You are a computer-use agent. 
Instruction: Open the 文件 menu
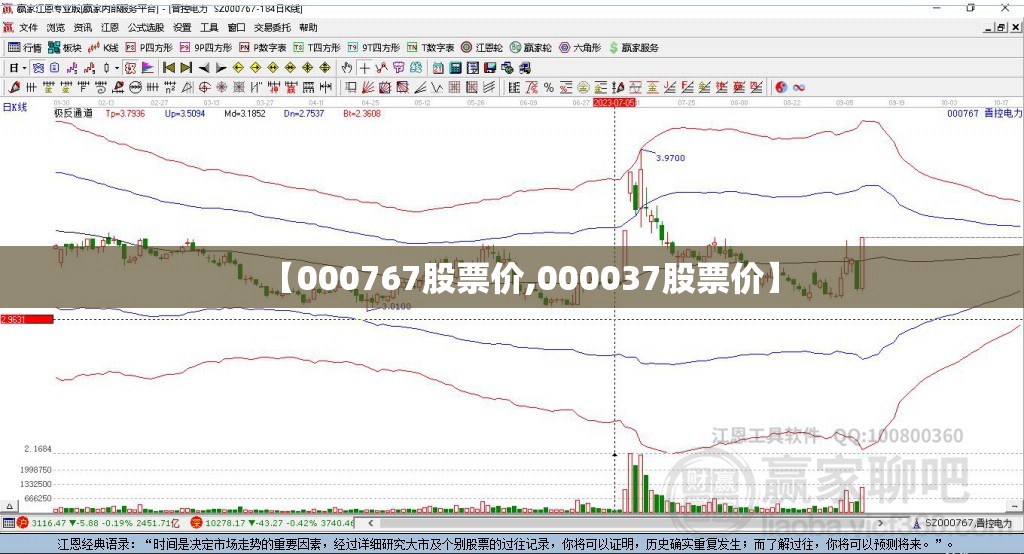28,27
